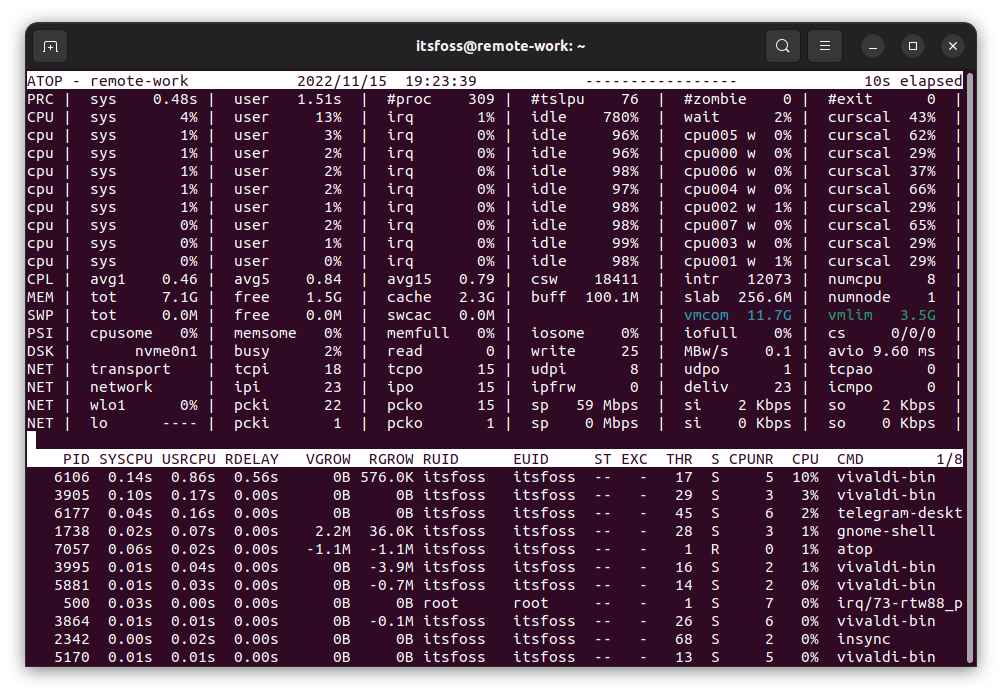Click the CMD column header
The width and height of the screenshot is (1002, 695).
pyautogui.click(x=850, y=459)
